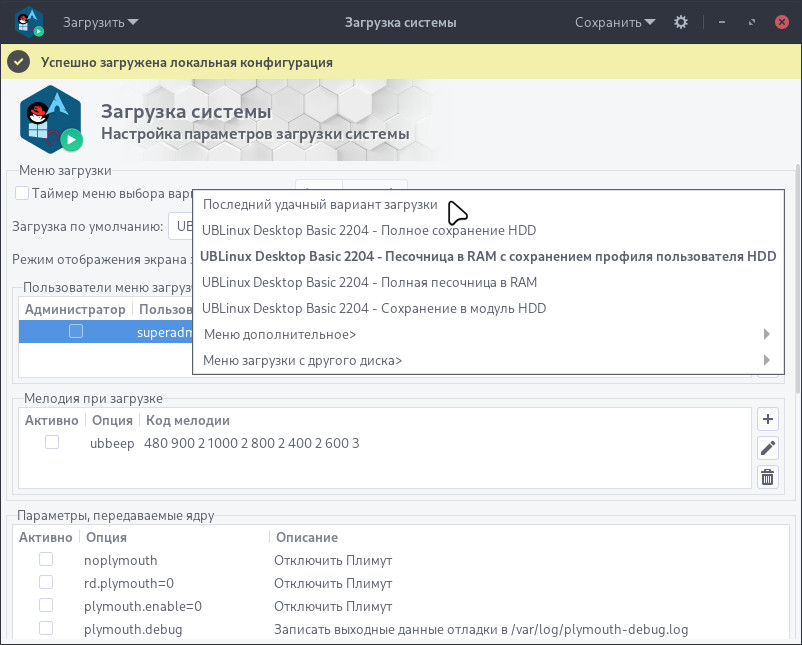
Task: Minimize the window
Action: pyautogui.click(x=722, y=22)
